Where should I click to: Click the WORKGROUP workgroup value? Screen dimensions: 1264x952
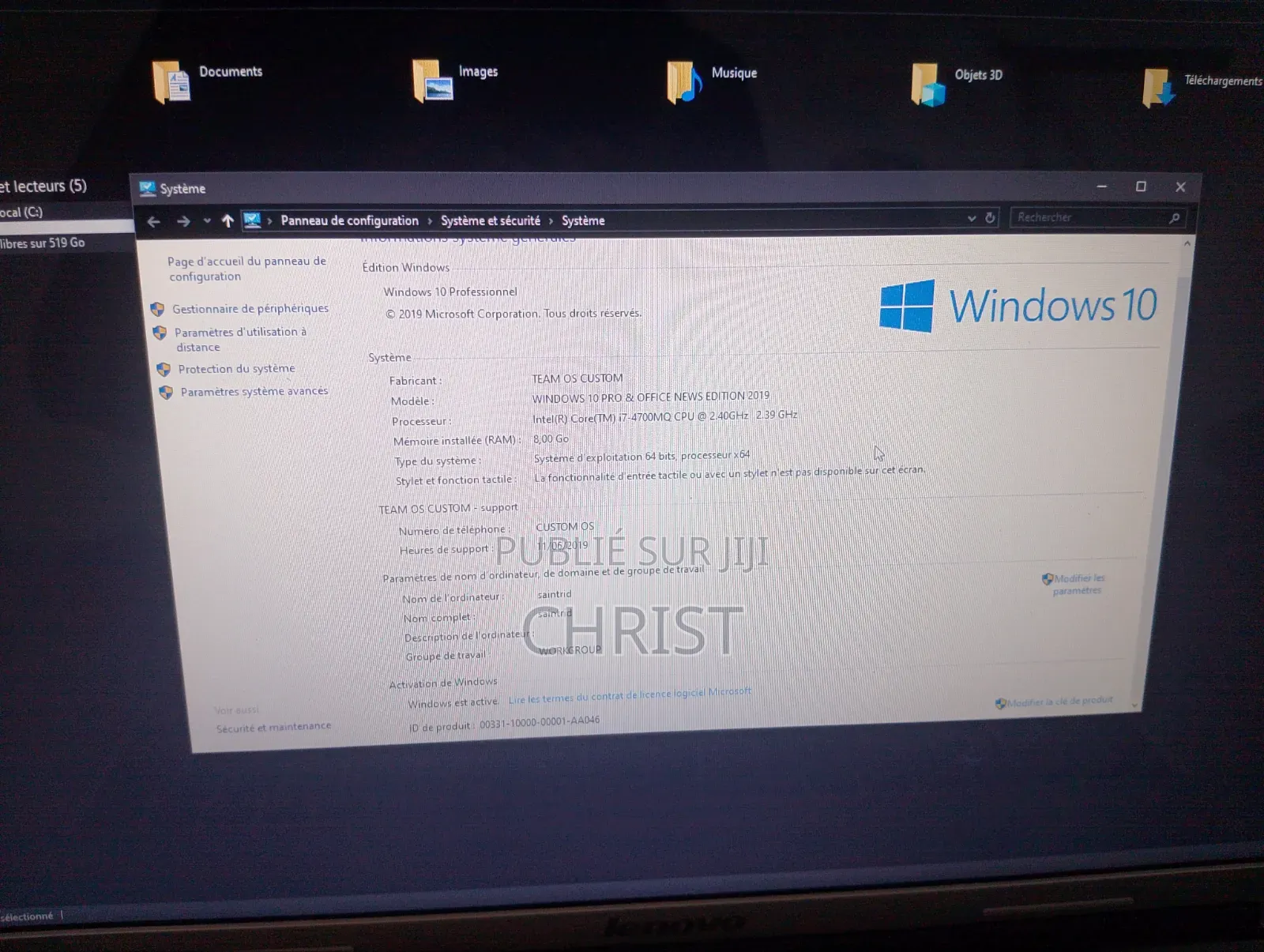(x=570, y=650)
